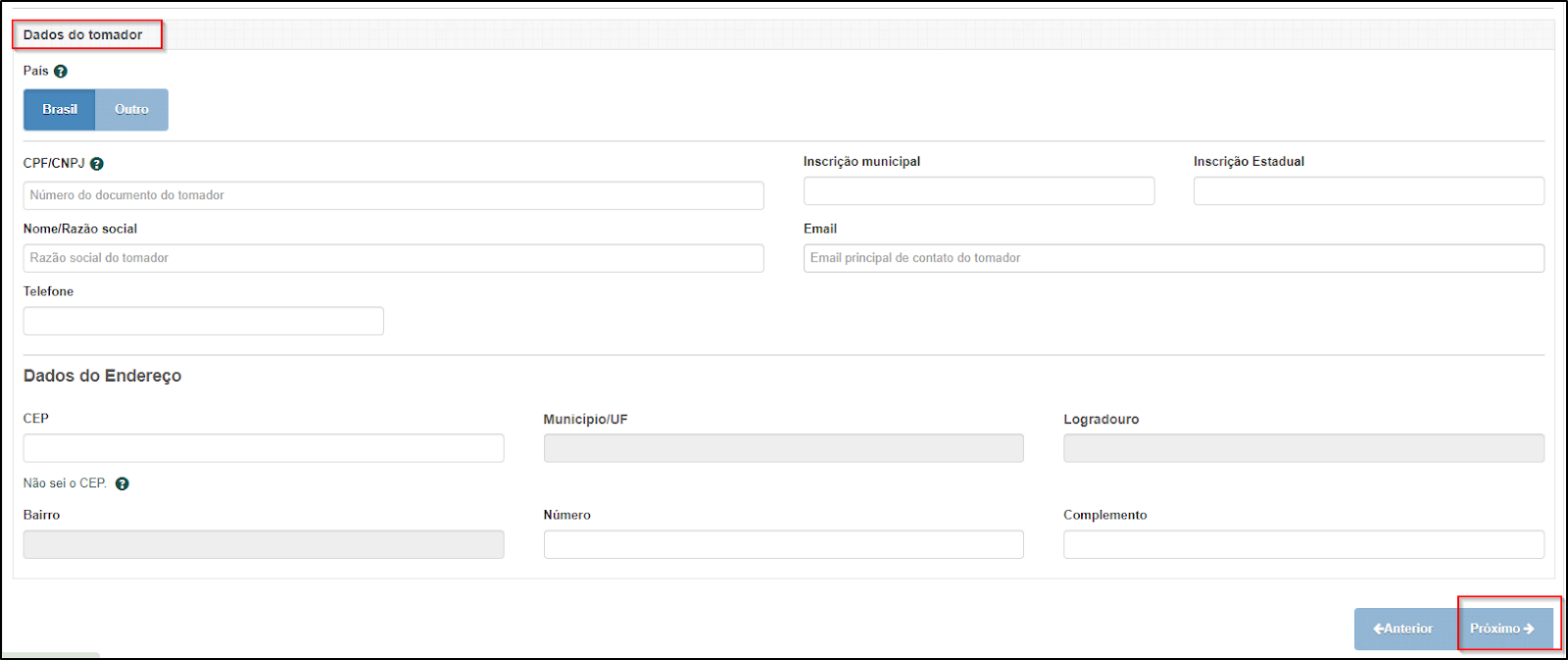Screen dimensions: 1568x660
Task: Select Outro as the country
Action: pos(131,110)
